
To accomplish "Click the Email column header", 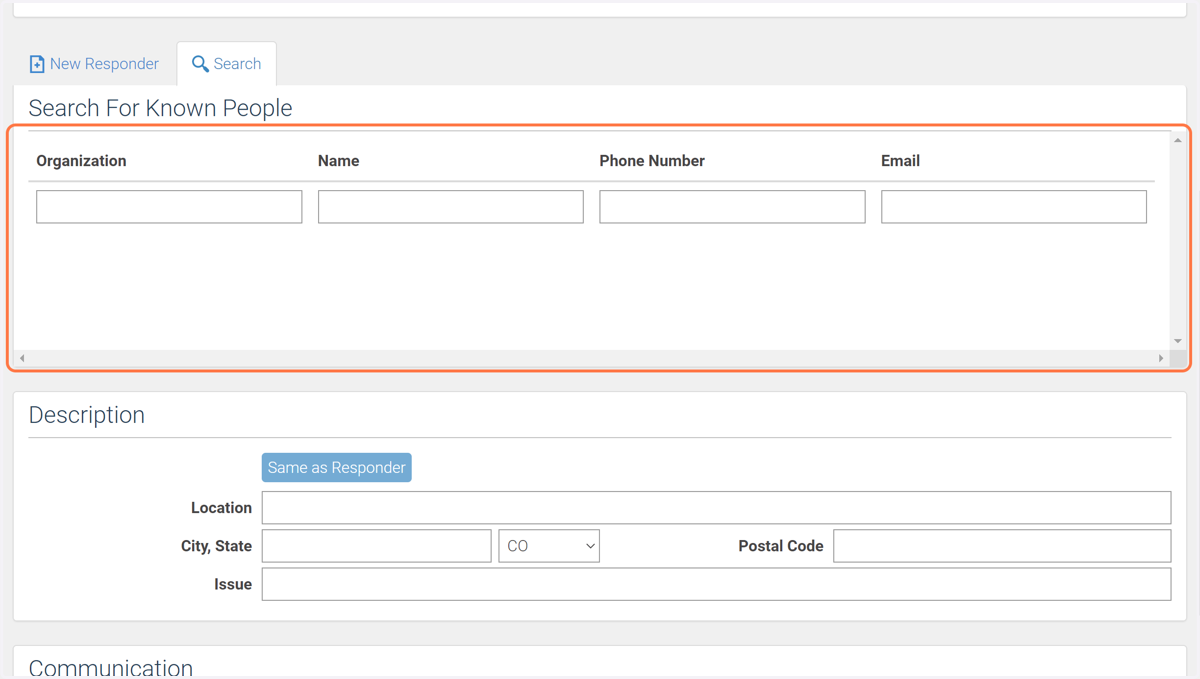I will 900,161.
